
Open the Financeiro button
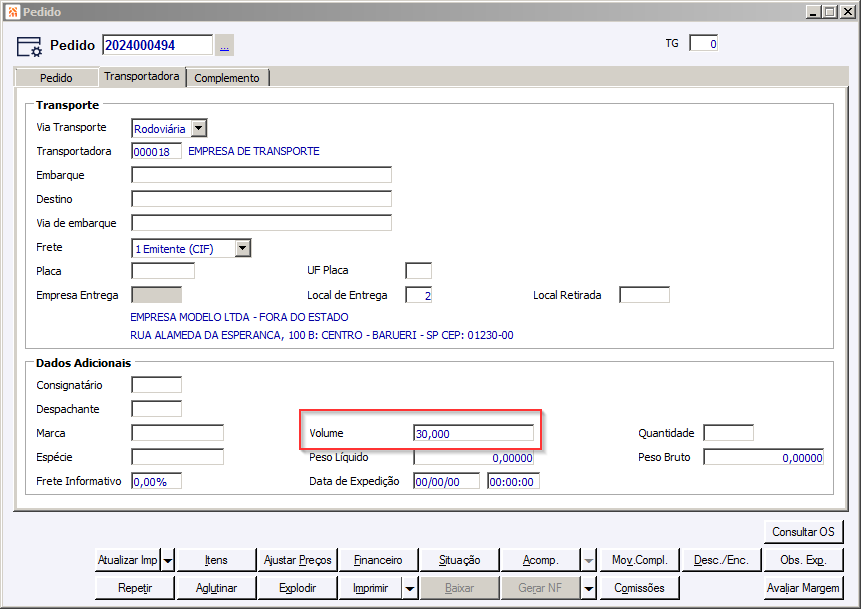click(378, 560)
